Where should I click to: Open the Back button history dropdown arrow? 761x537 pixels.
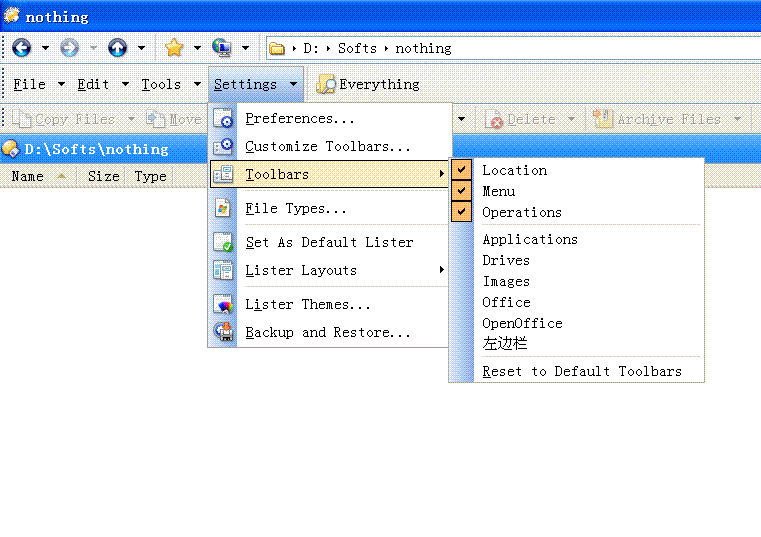[45, 48]
